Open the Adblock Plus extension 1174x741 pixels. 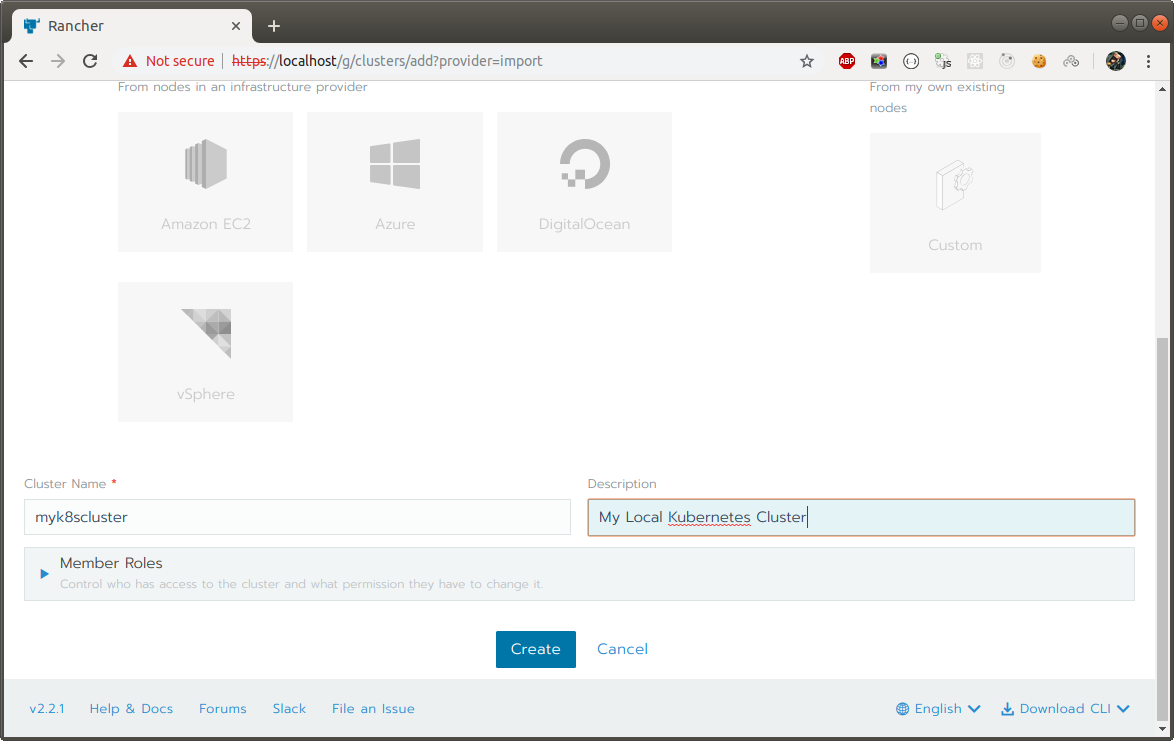pyautogui.click(x=847, y=61)
